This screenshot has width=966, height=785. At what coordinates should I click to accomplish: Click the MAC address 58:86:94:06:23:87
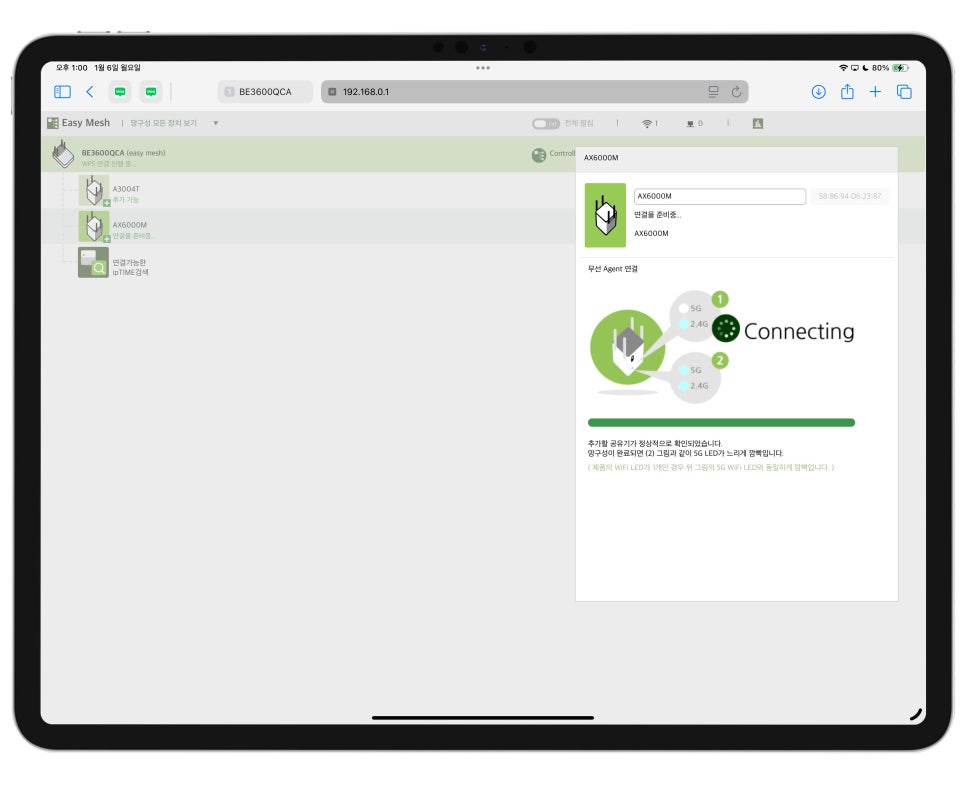point(850,196)
